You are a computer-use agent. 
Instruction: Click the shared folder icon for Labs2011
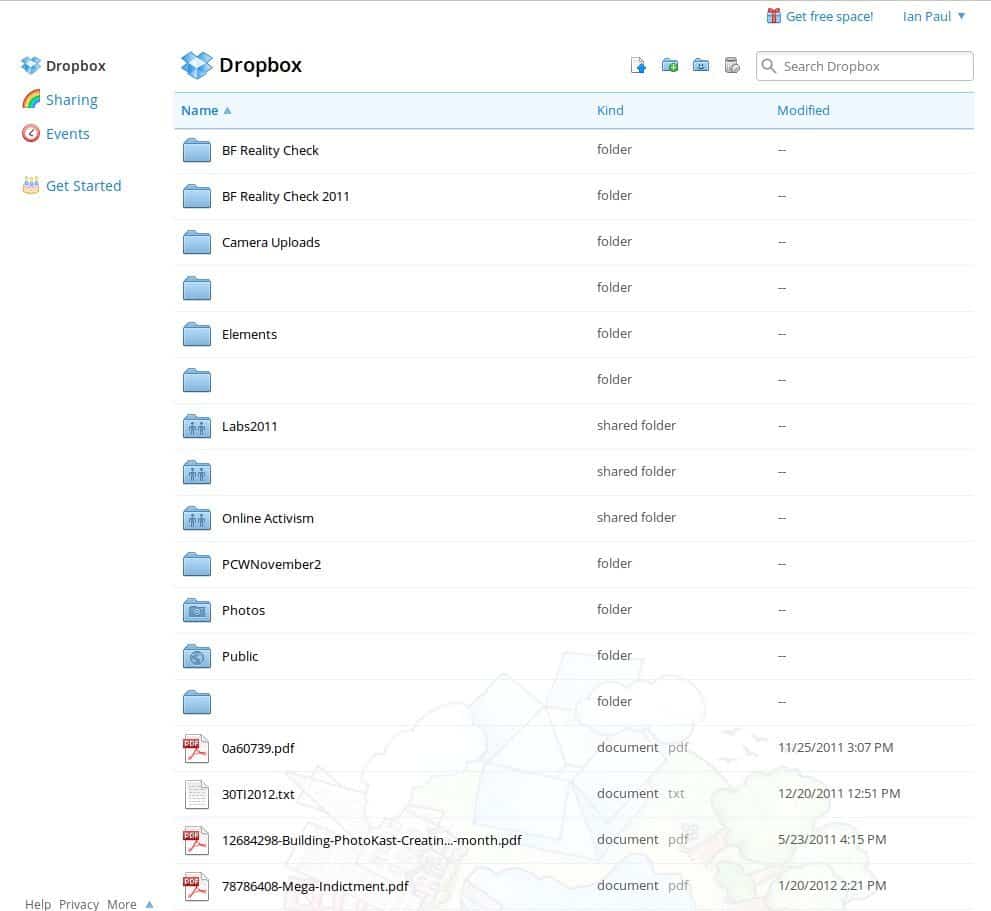197,426
